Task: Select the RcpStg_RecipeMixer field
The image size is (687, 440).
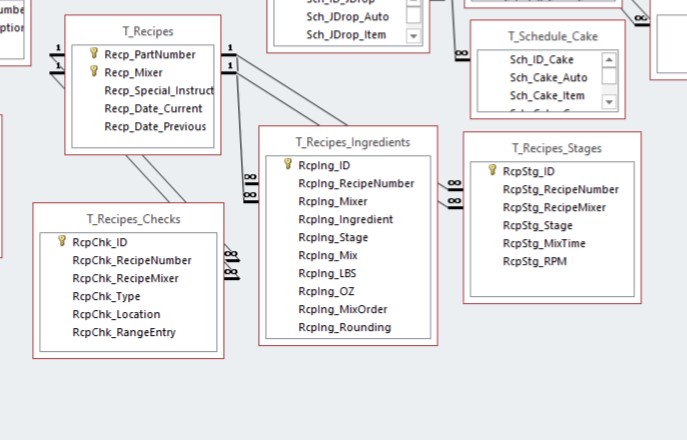Action: coord(554,208)
